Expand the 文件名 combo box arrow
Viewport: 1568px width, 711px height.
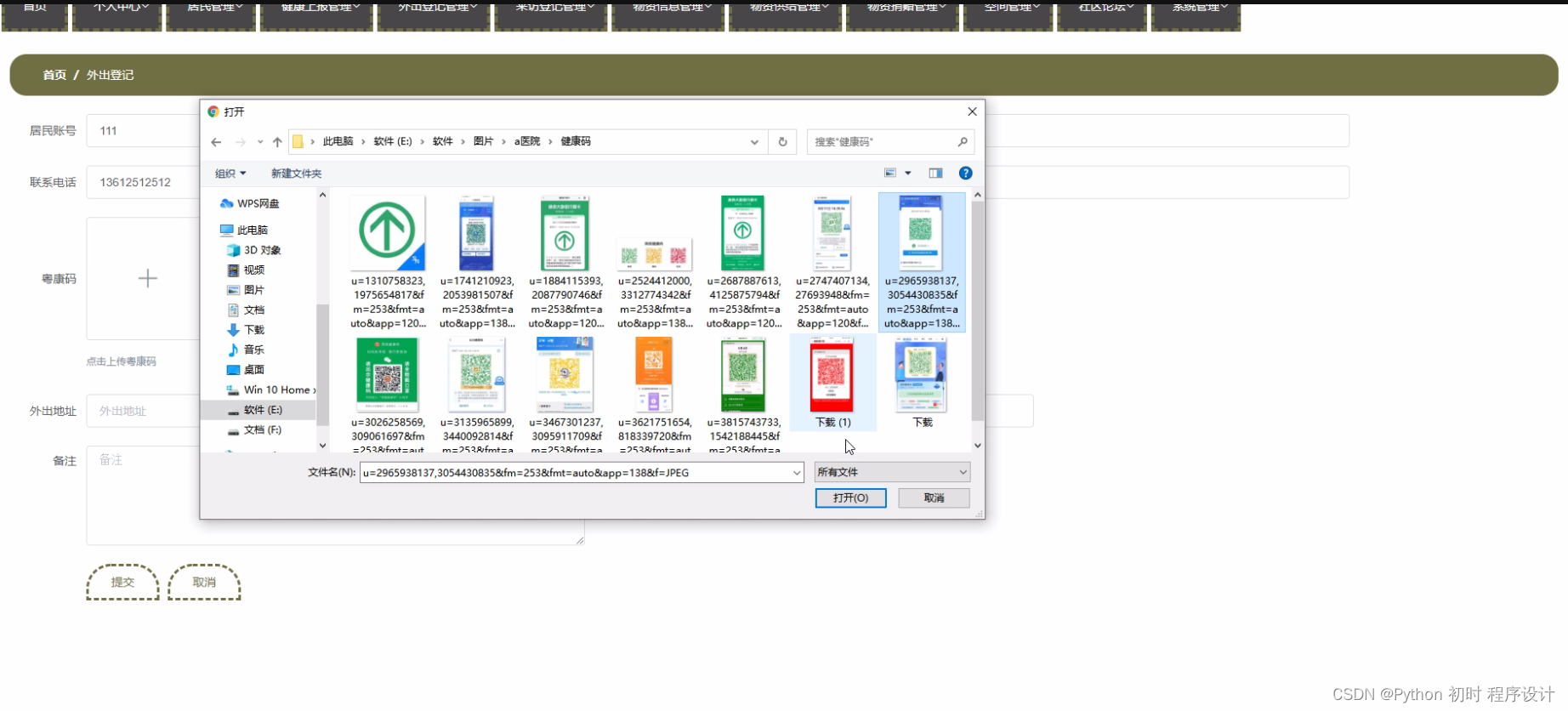(796, 473)
